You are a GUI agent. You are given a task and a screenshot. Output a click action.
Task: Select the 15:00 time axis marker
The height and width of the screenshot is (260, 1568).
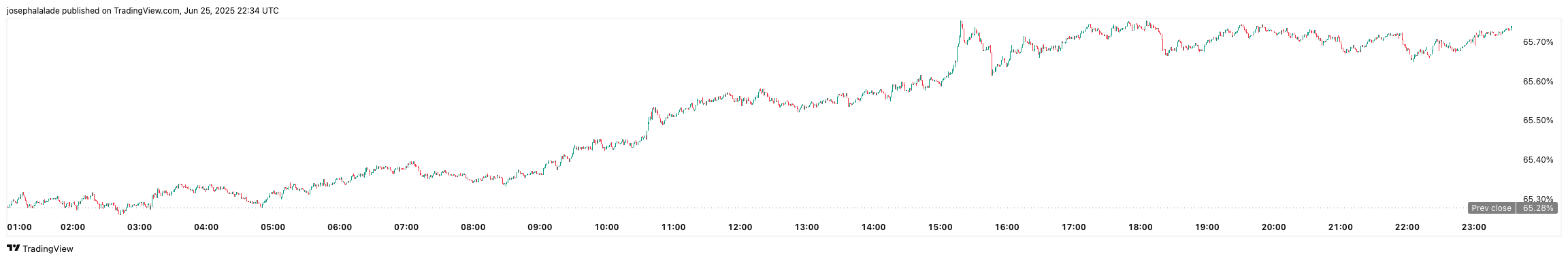coord(940,227)
